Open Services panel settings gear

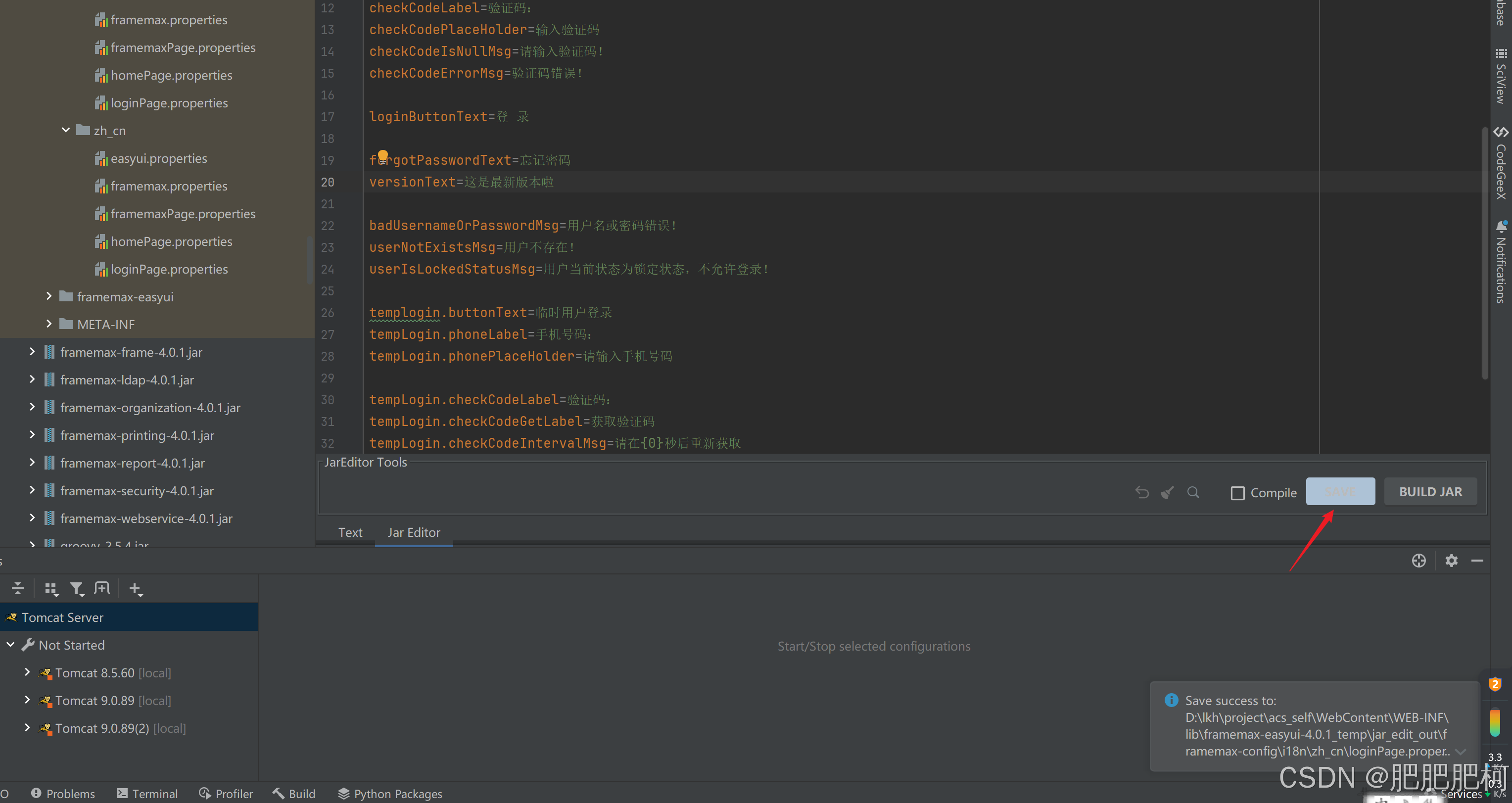[x=1451, y=561]
